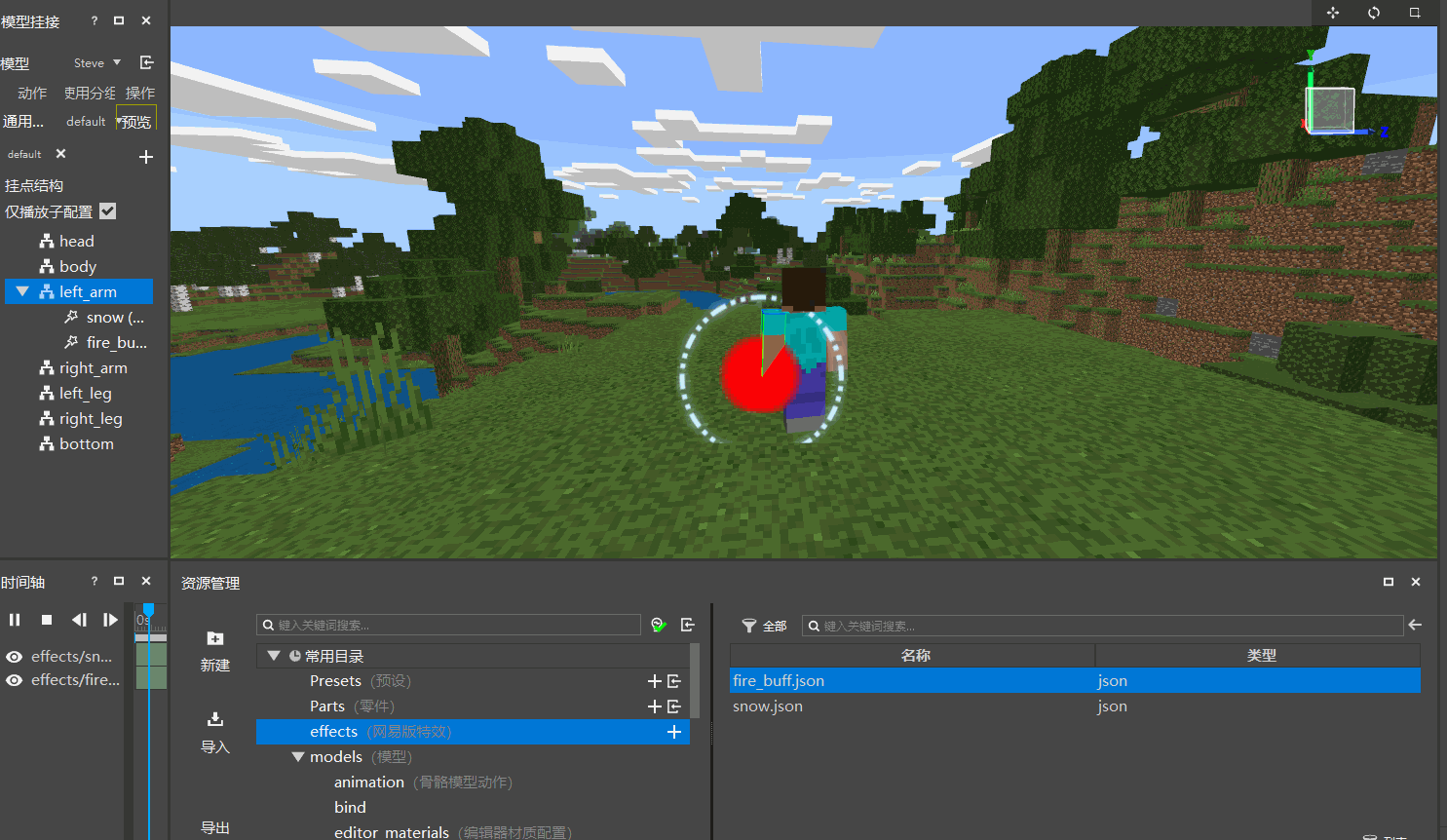Open Parts folder location icon
This screenshot has height=840, width=1447.
coord(674,706)
